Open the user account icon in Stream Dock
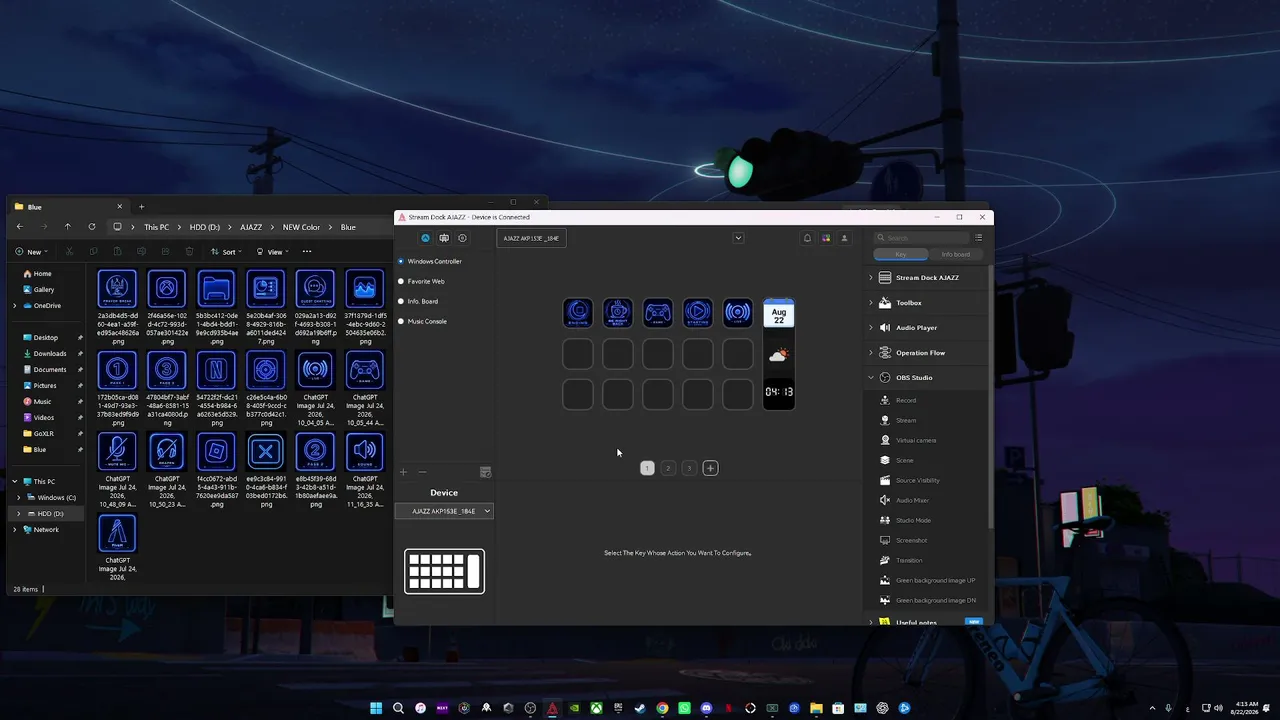Screen dimensions: 1280x720 pyautogui.click(x=844, y=238)
